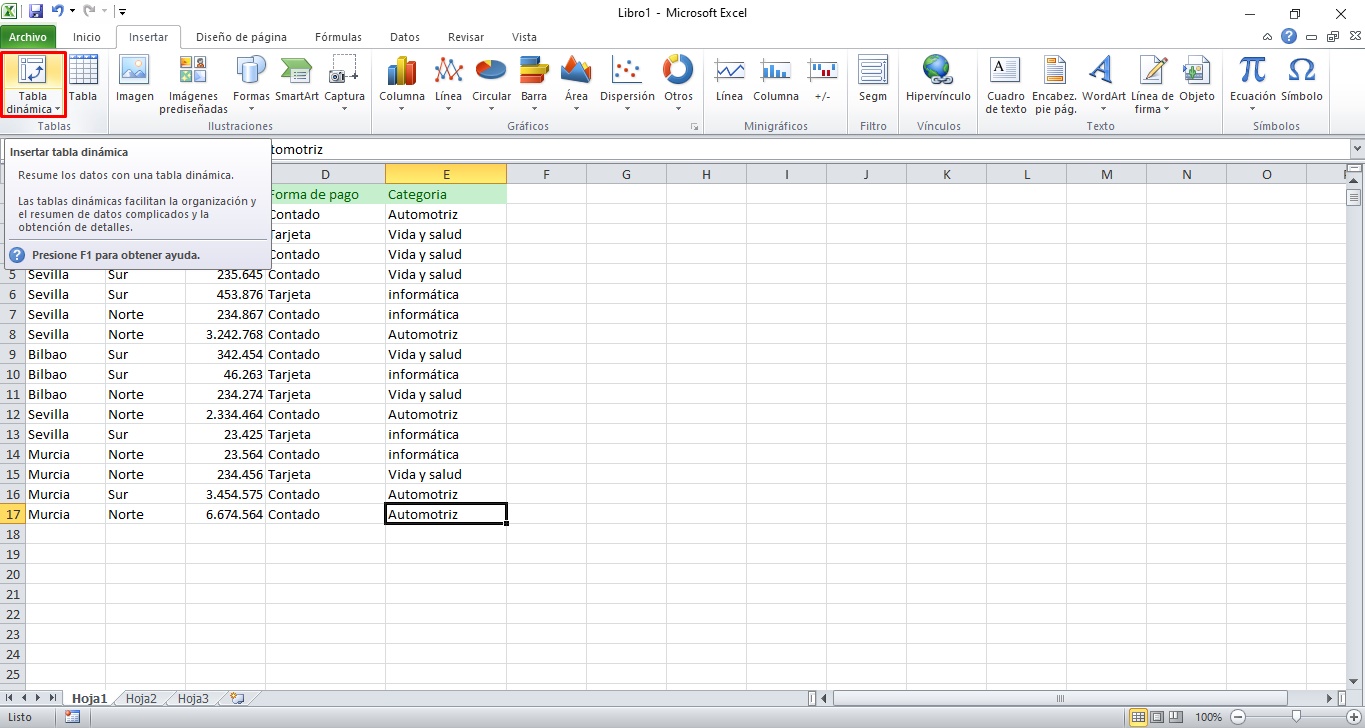1365x728 pixels.
Task: Insert a Cuadro de texto
Action: coord(1005,85)
